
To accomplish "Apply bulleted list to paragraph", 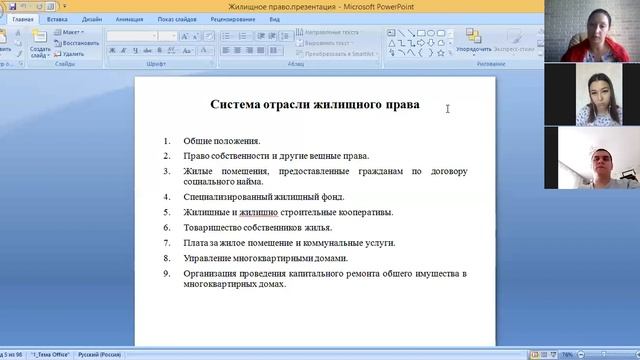I will [x=227, y=36].
